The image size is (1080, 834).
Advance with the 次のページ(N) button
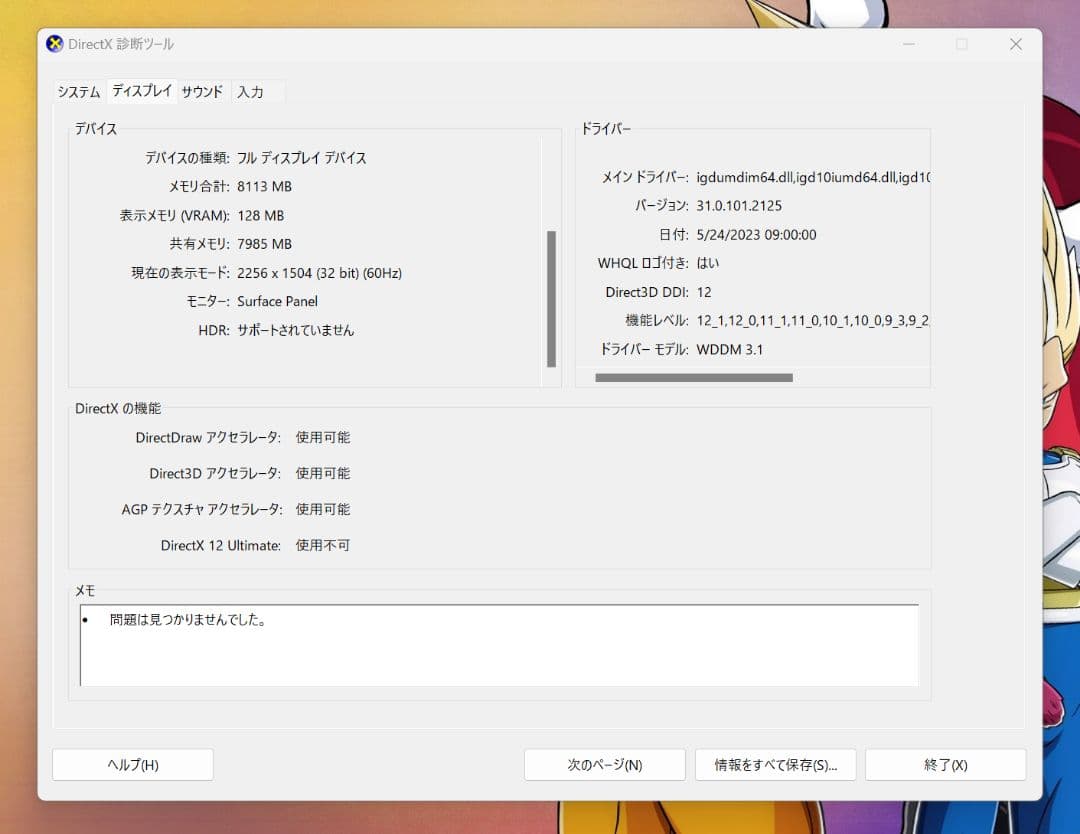[x=604, y=764]
